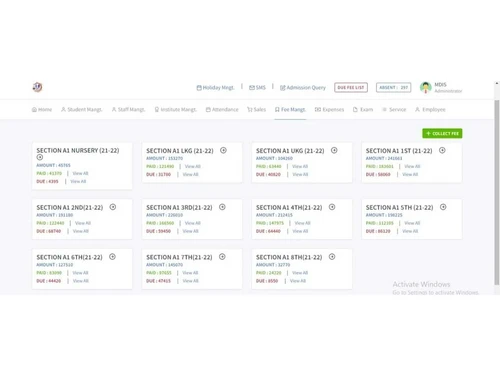View all paid fees for Nursery section
Screen dimensions: 500x375
pos(80,173)
